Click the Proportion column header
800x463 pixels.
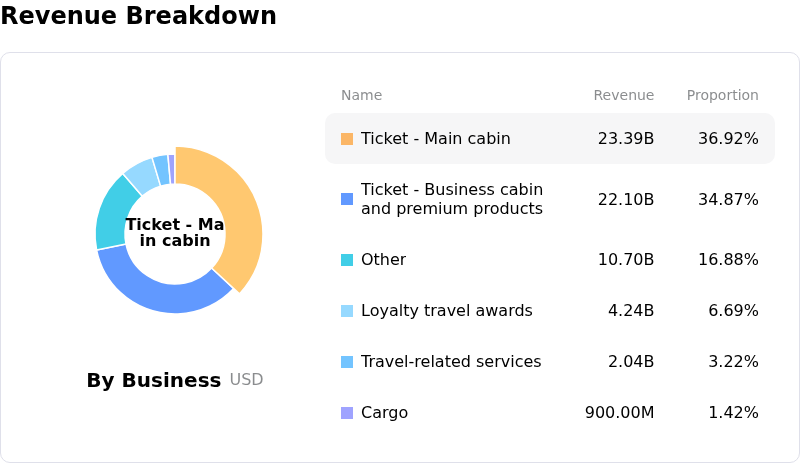[722, 96]
